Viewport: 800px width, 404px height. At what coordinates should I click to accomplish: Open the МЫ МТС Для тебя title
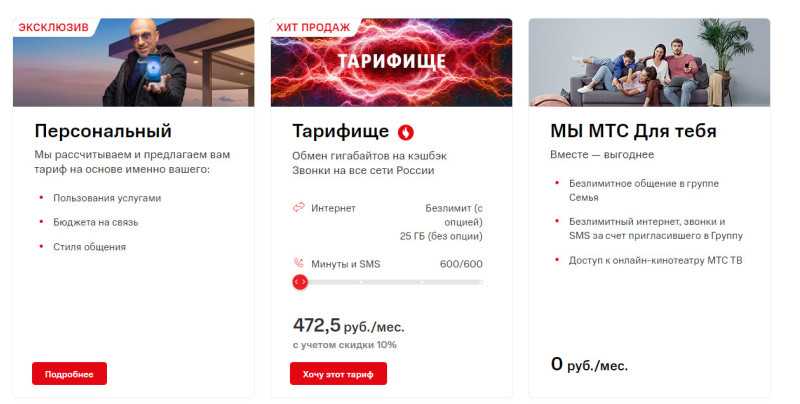633,131
